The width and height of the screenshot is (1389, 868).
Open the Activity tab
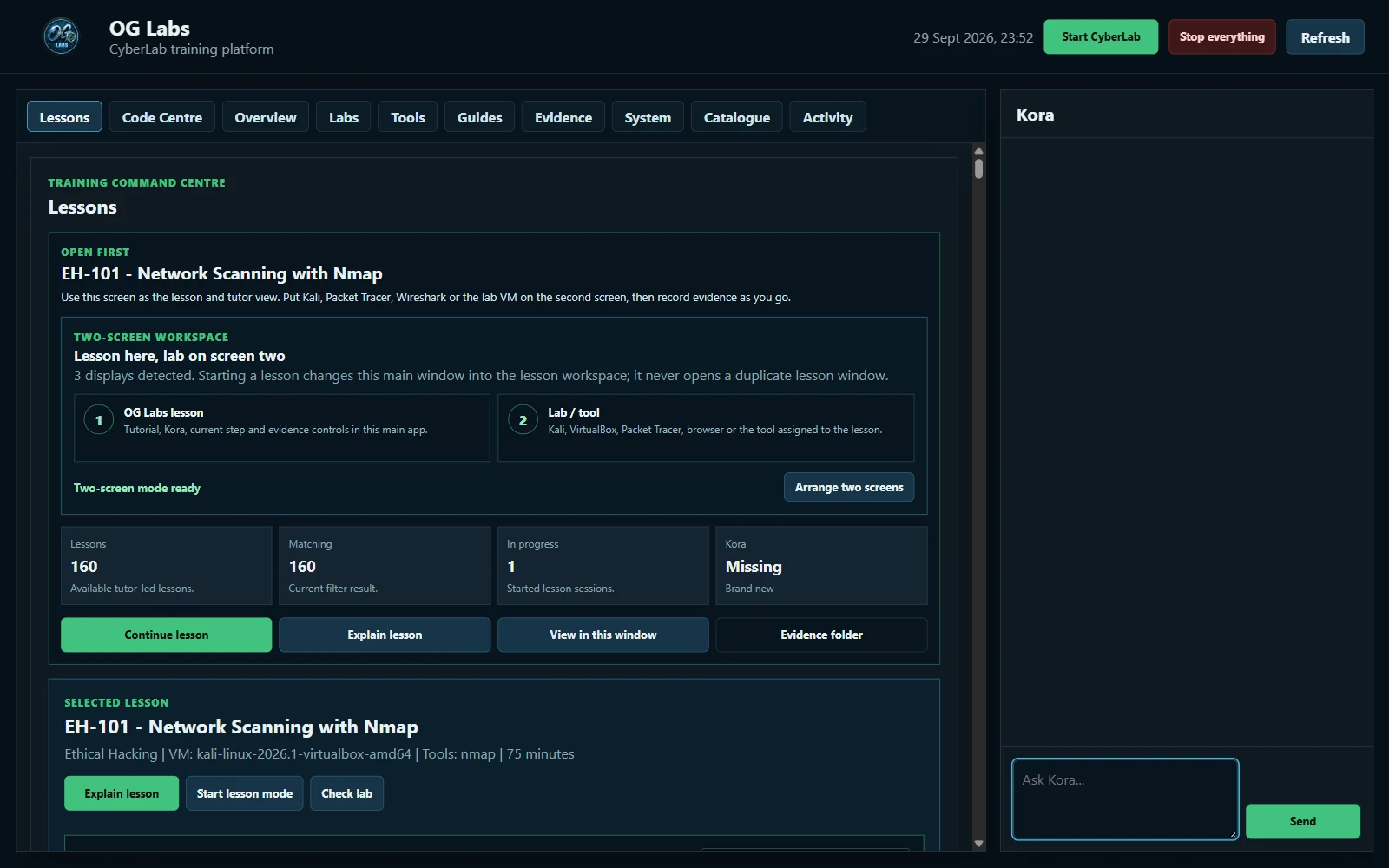tap(827, 117)
